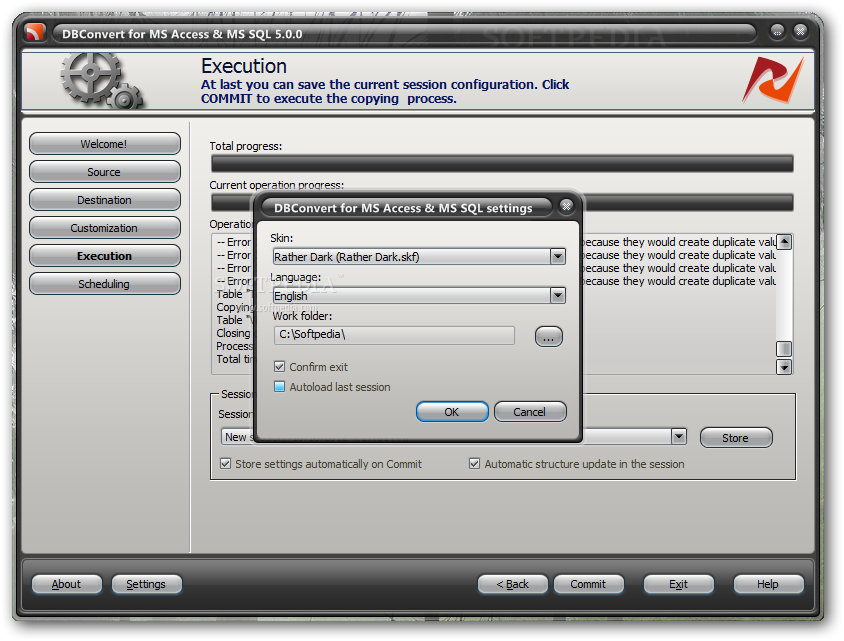The image size is (844, 641).
Task: Click Commit to run the copying
Action: click(x=589, y=584)
